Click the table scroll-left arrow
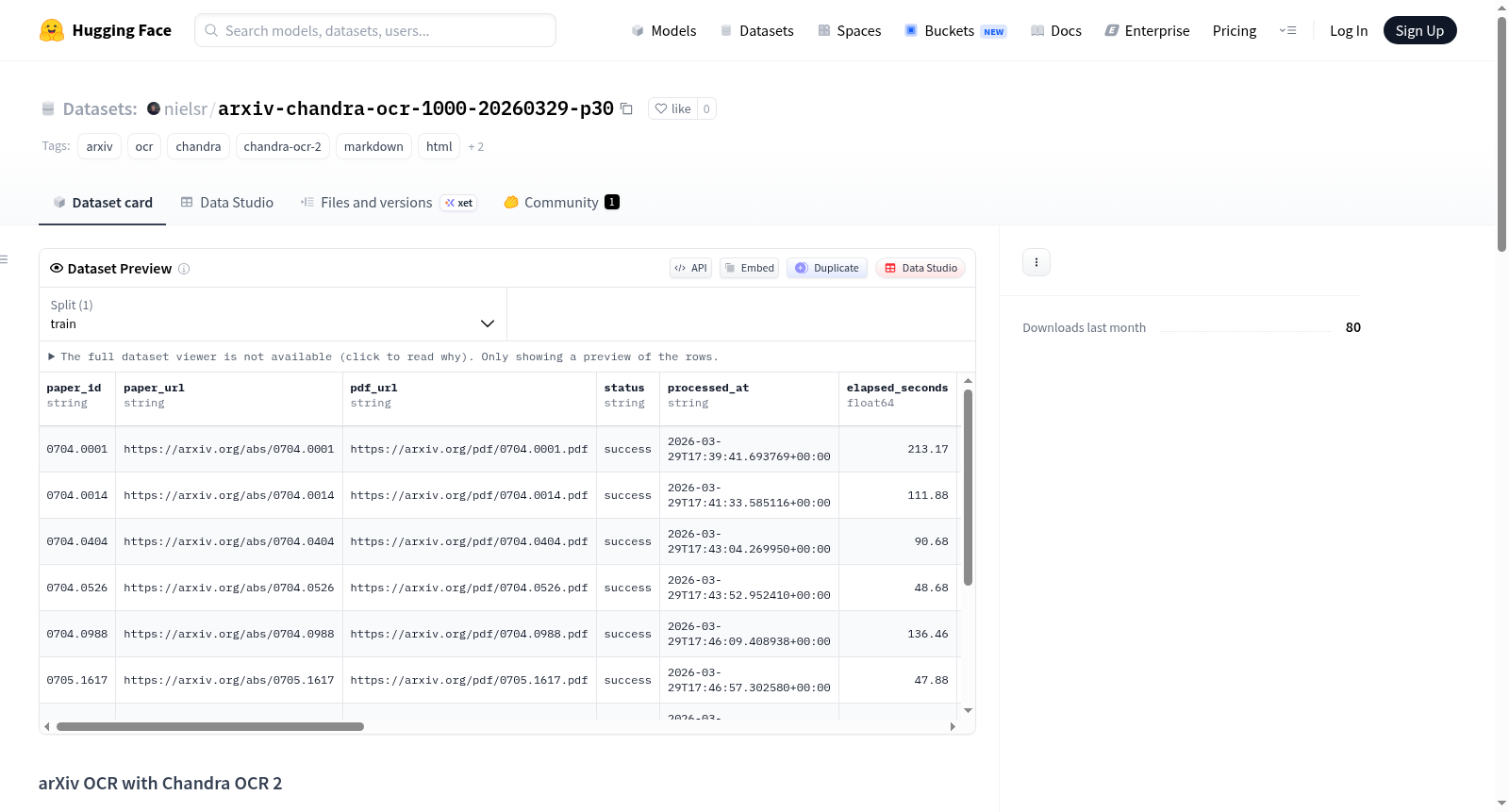 (x=47, y=727)
